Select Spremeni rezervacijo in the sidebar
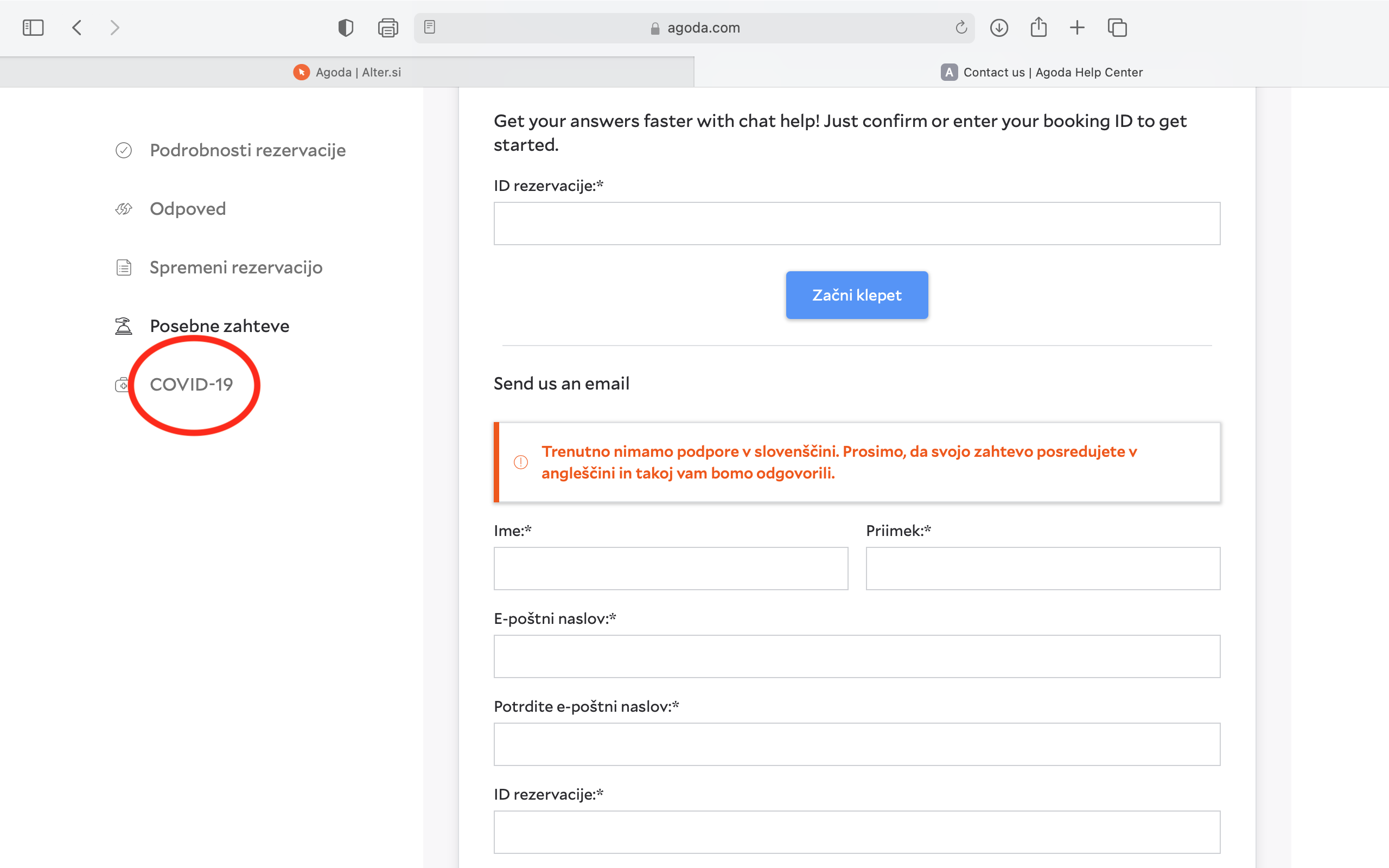The height and width of the screenshot is (868, 1389). 236,267
